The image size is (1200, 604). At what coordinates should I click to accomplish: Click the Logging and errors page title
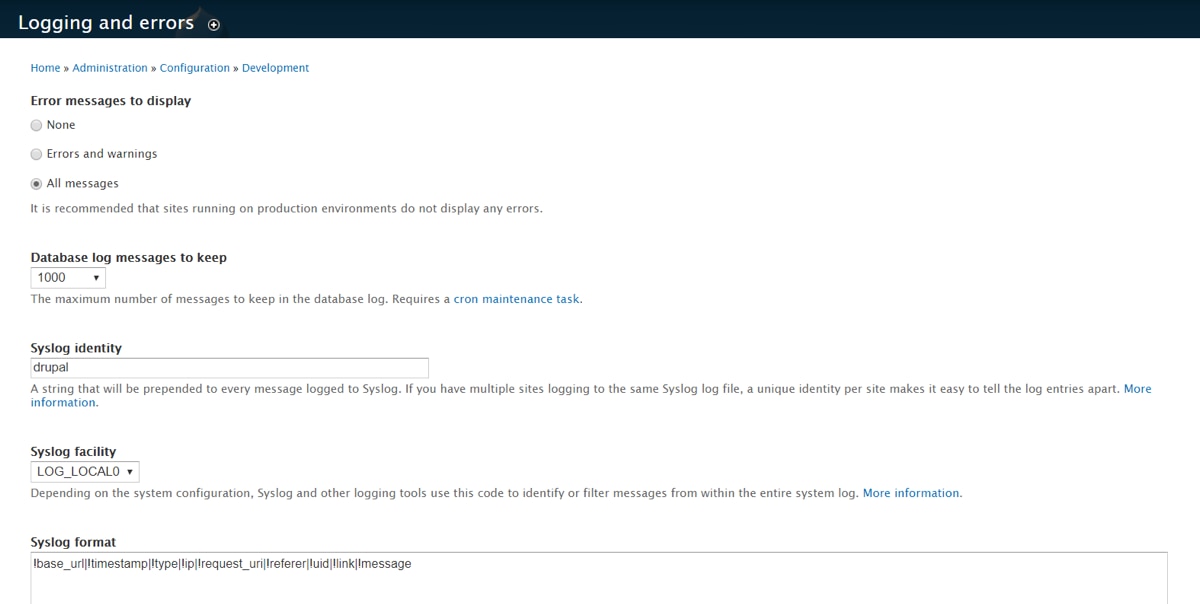(x=106, y=23)
